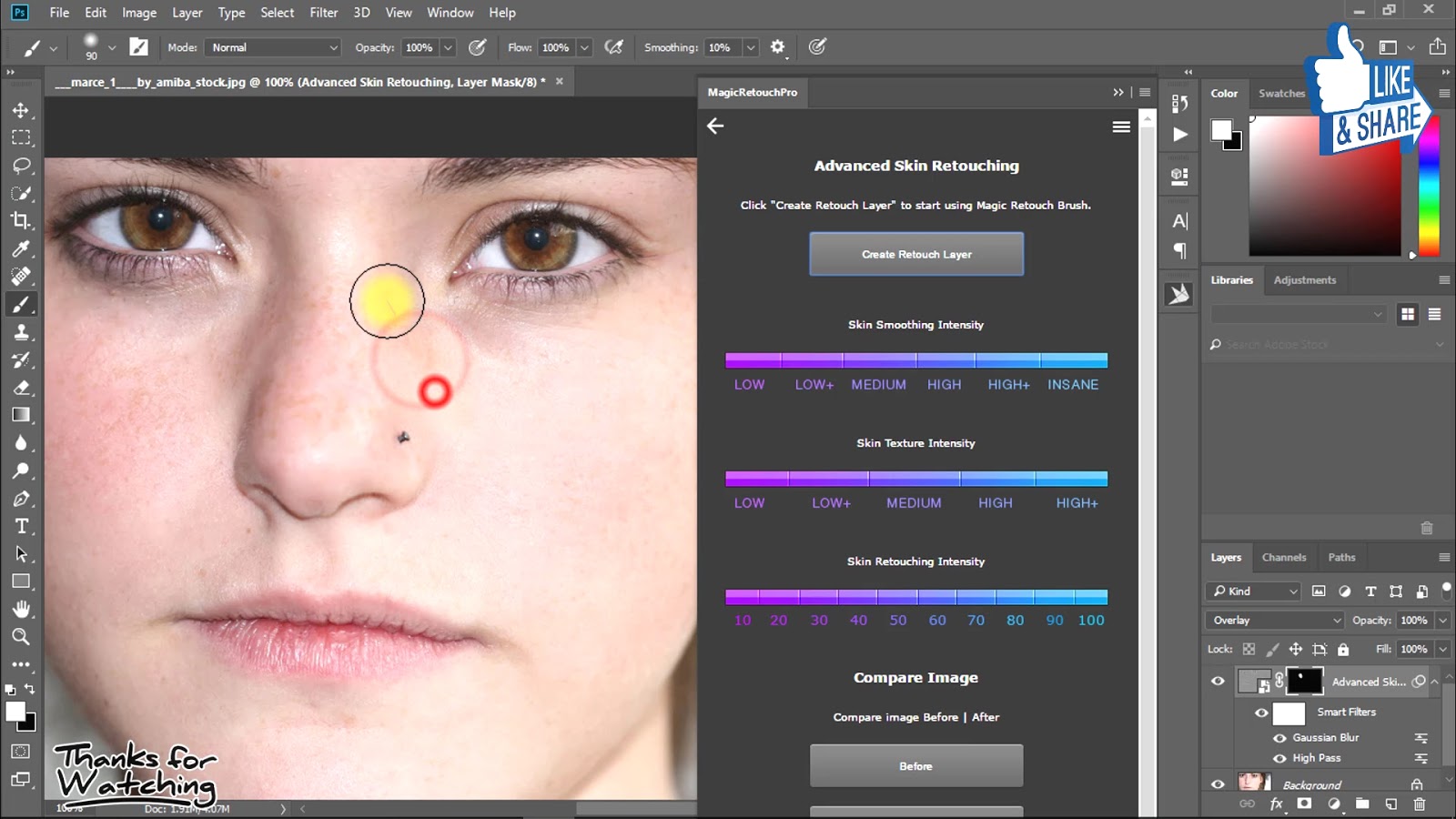The width and height of the screenshot is (1456, 819).
Task: Hide the Background layer
Action: click(x=1217, y=784)
